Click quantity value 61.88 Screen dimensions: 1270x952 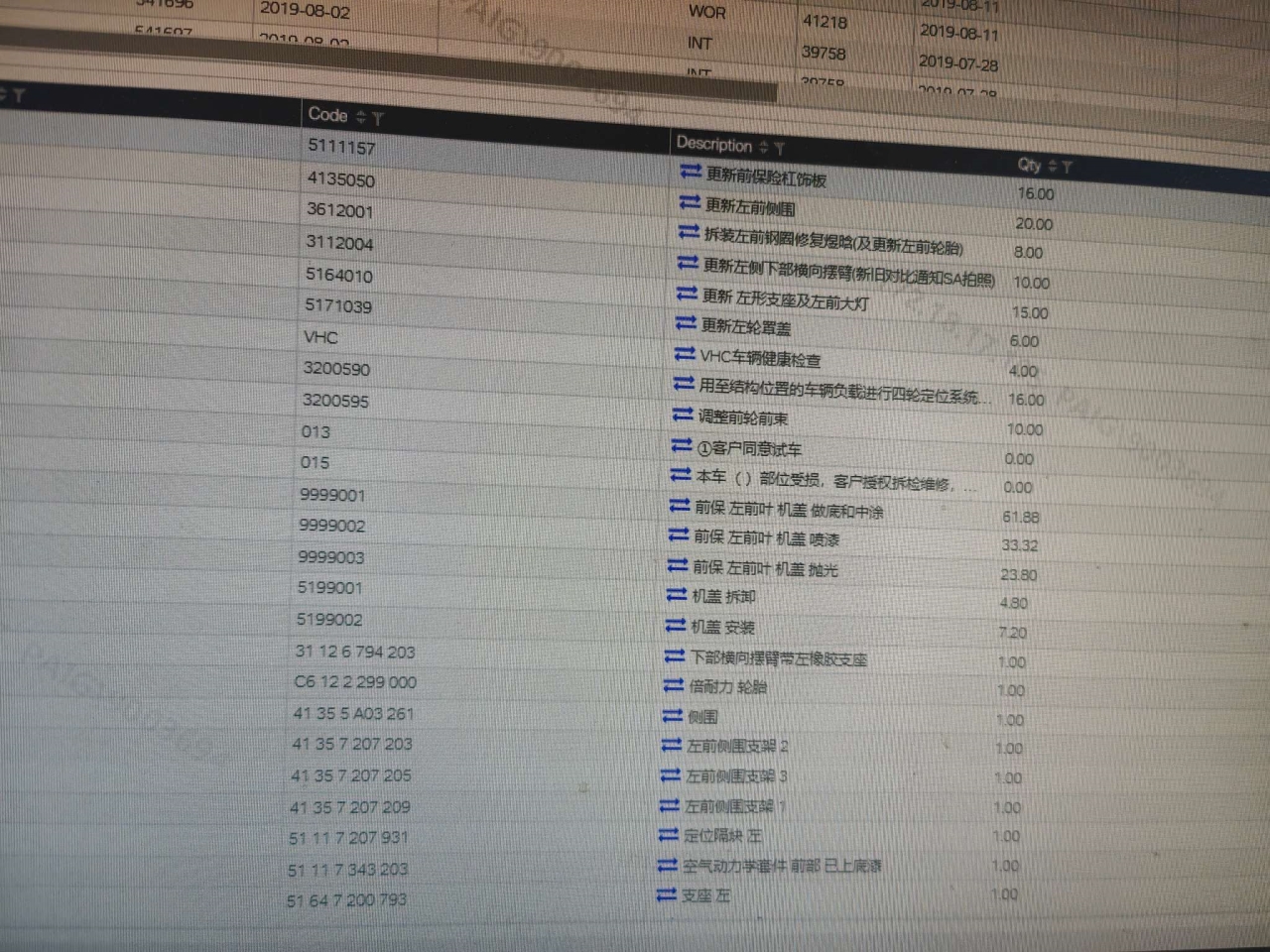[x=1021, y=517]
